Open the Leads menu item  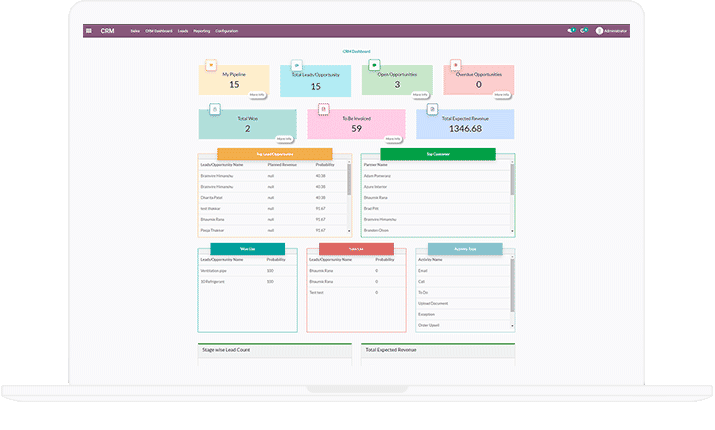click(x=183, y=31)
